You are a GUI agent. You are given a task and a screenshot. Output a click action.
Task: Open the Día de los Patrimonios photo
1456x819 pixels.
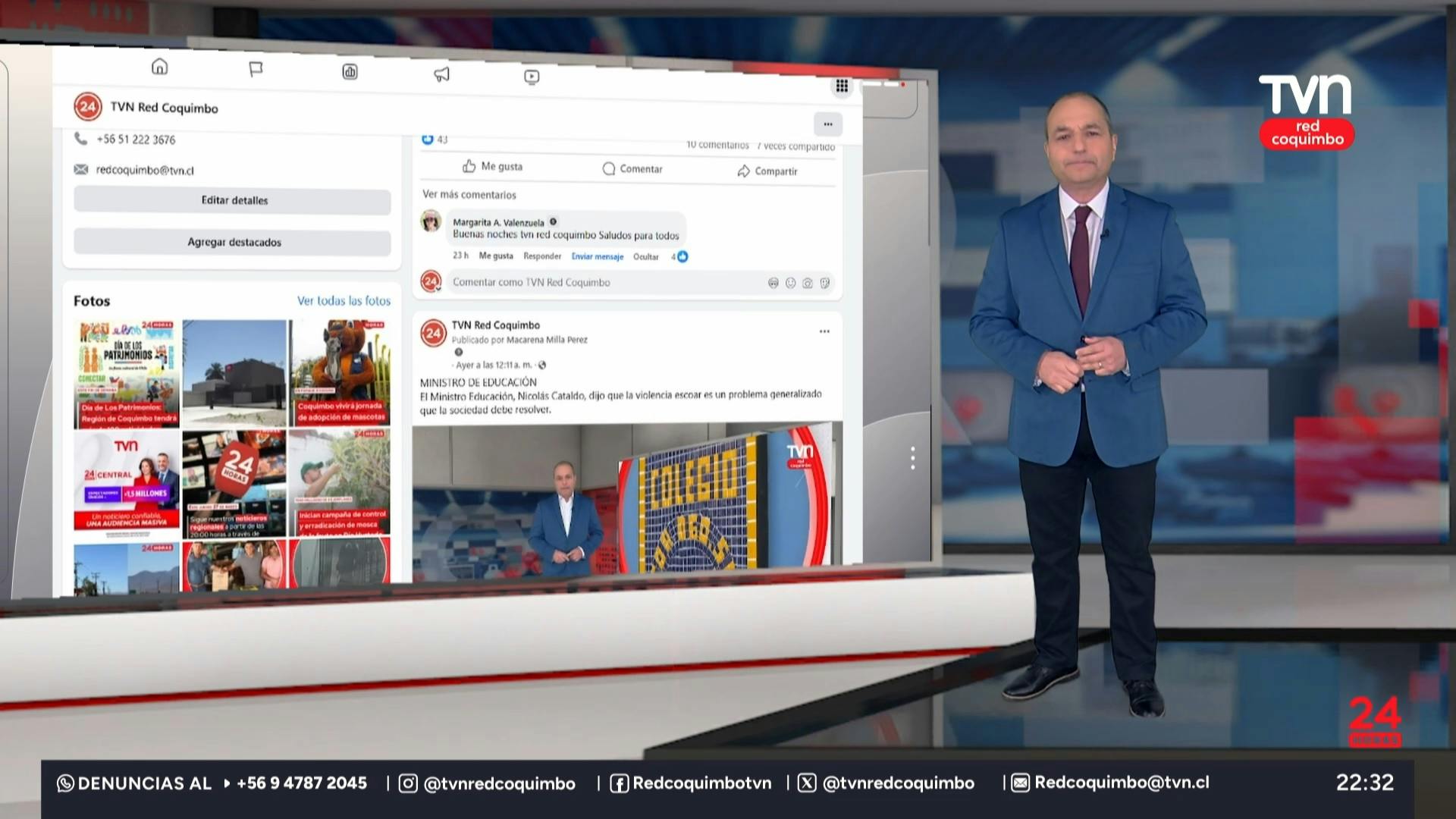pyautogui.click(x=127, y=374)
